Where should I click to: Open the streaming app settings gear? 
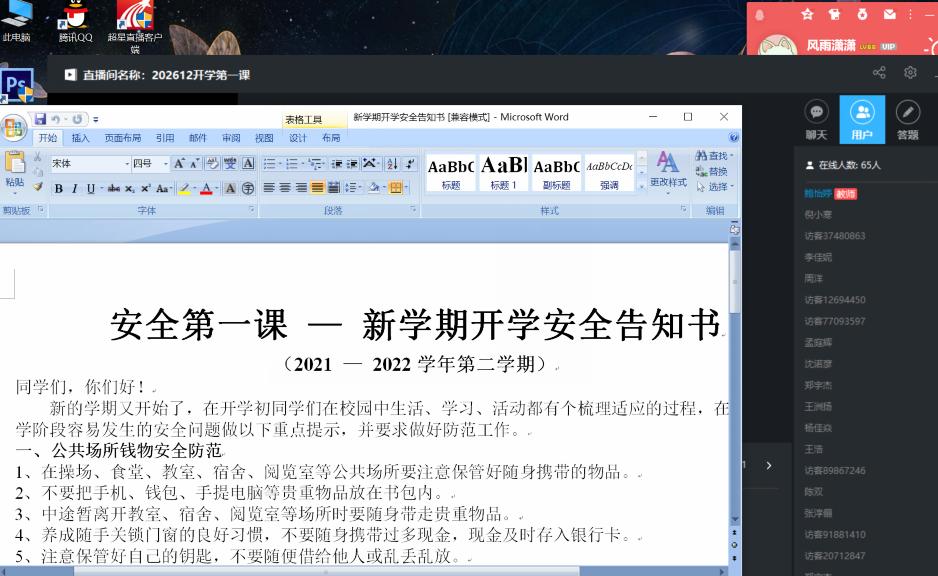(x=910, y=72)
